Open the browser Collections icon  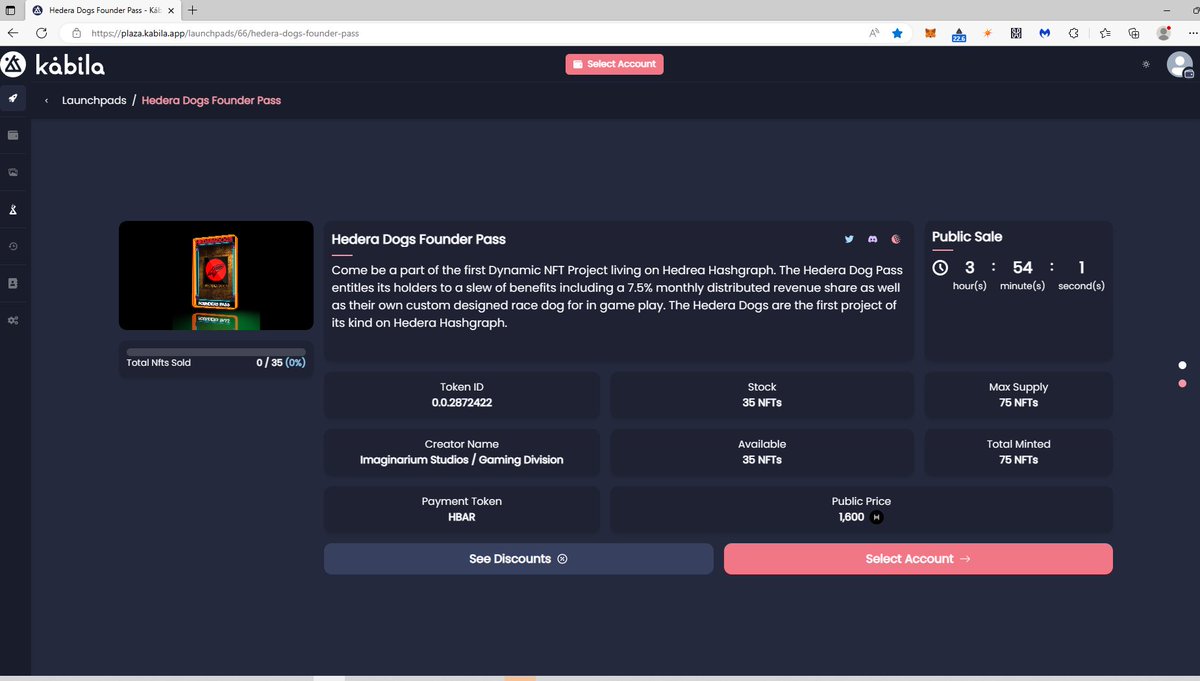(1134, 33)
